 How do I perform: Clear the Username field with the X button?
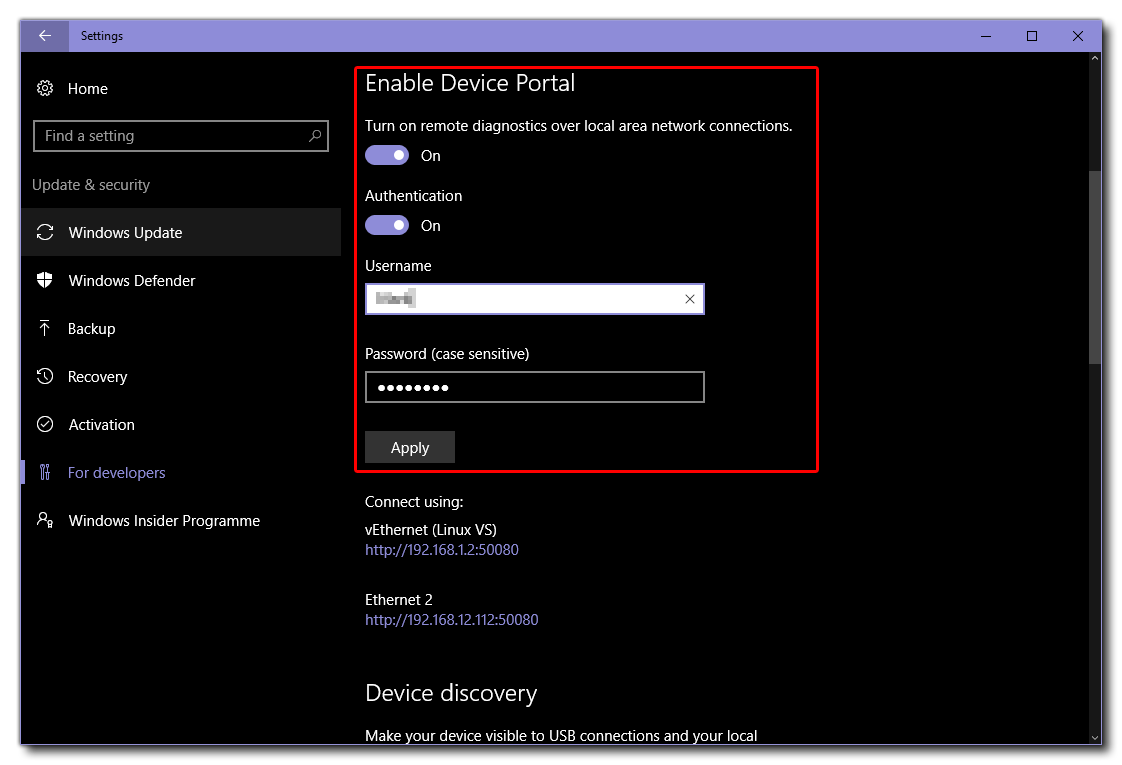click(x=689, y=298)
